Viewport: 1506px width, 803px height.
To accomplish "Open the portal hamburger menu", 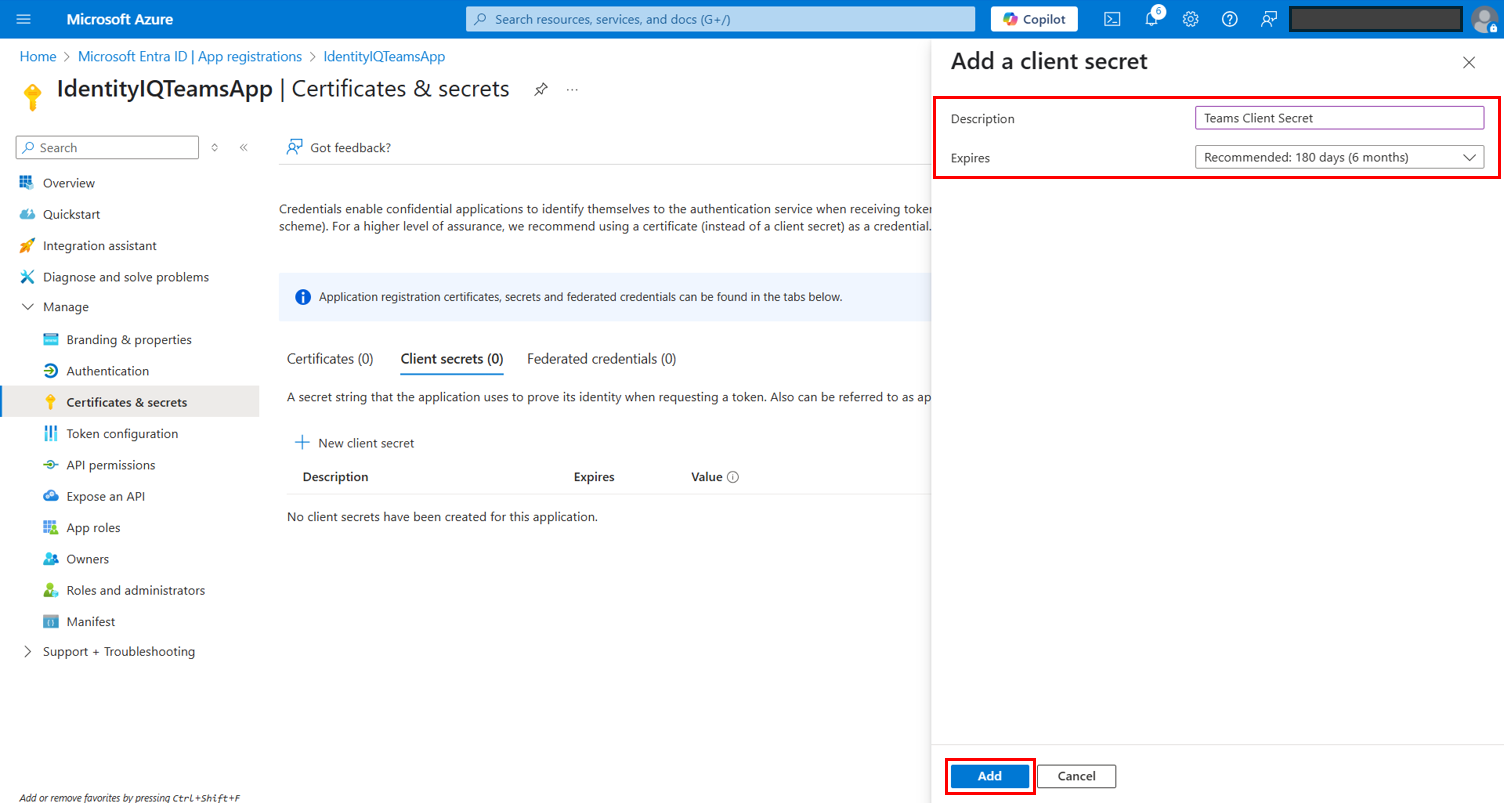I will point(24,19).
